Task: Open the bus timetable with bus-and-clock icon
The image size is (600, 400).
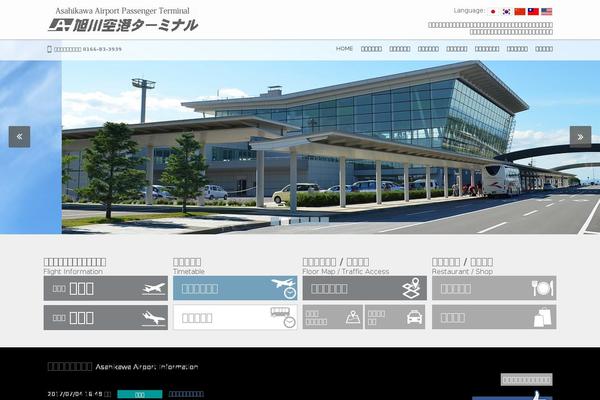Action: click(235, 317)
